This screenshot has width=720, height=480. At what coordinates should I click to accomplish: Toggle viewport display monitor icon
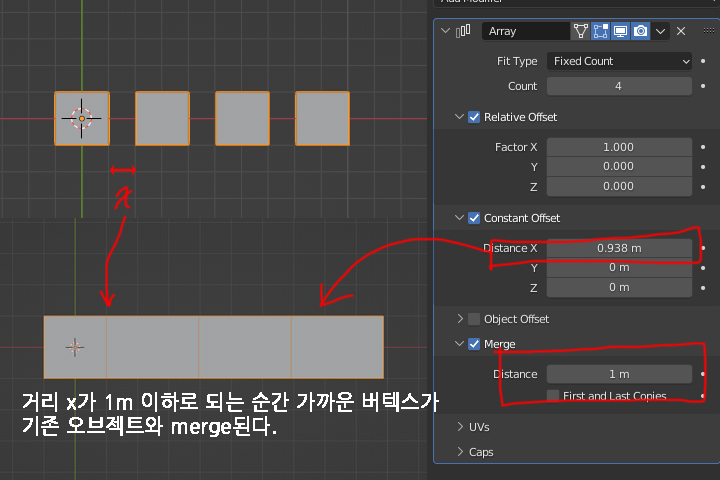pyautogui.click(x=620, y=31)
